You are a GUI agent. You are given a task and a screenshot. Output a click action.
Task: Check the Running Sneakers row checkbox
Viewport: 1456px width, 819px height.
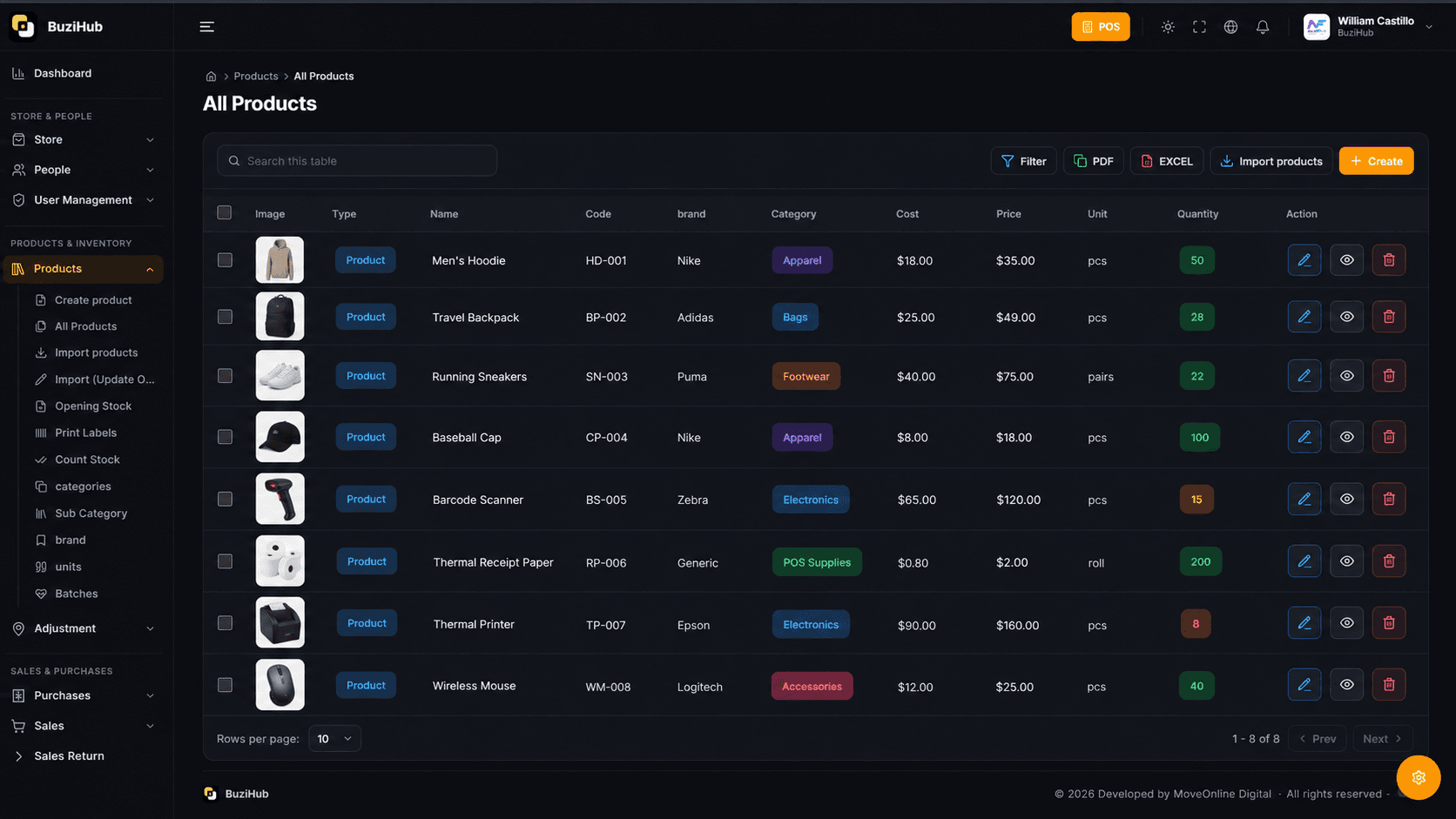tap(225, 376)
